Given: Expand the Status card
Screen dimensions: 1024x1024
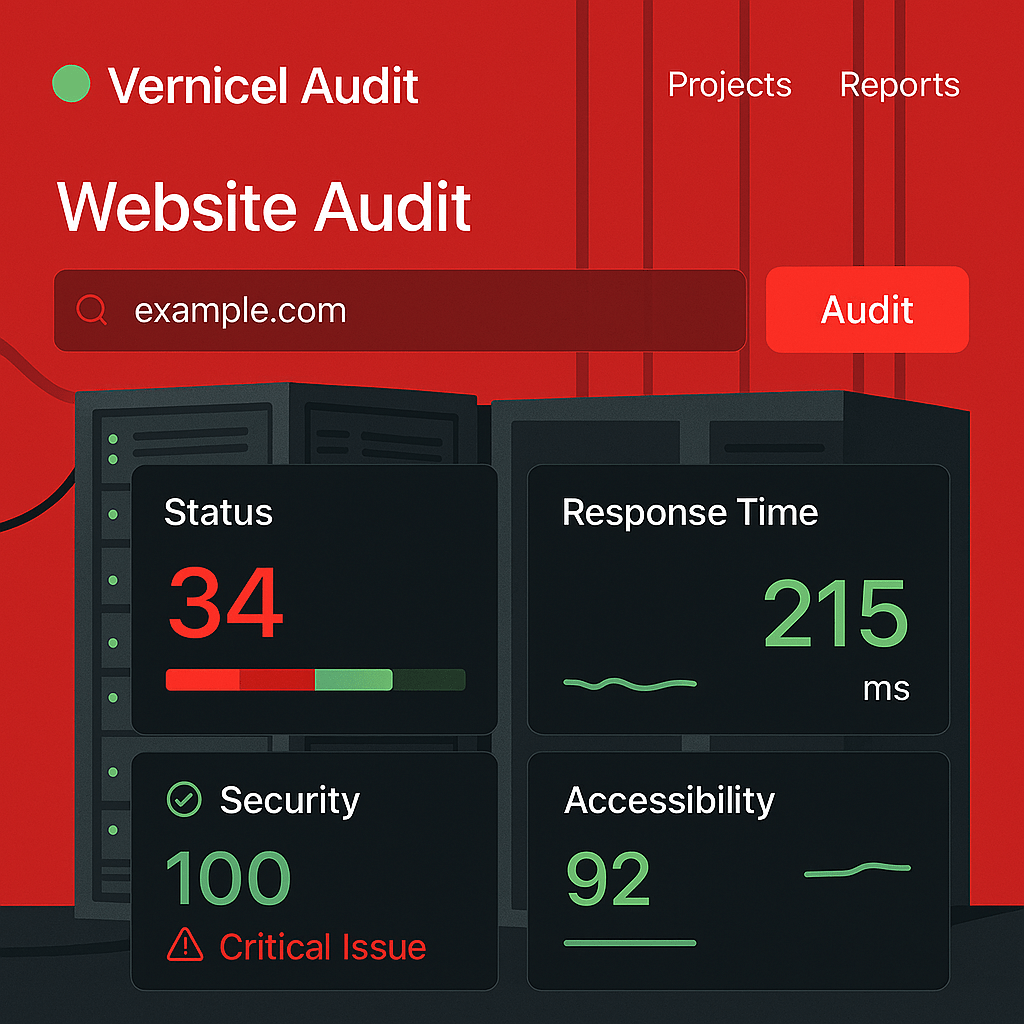Looking at the screenshot, I should click(x=315, y=597).
